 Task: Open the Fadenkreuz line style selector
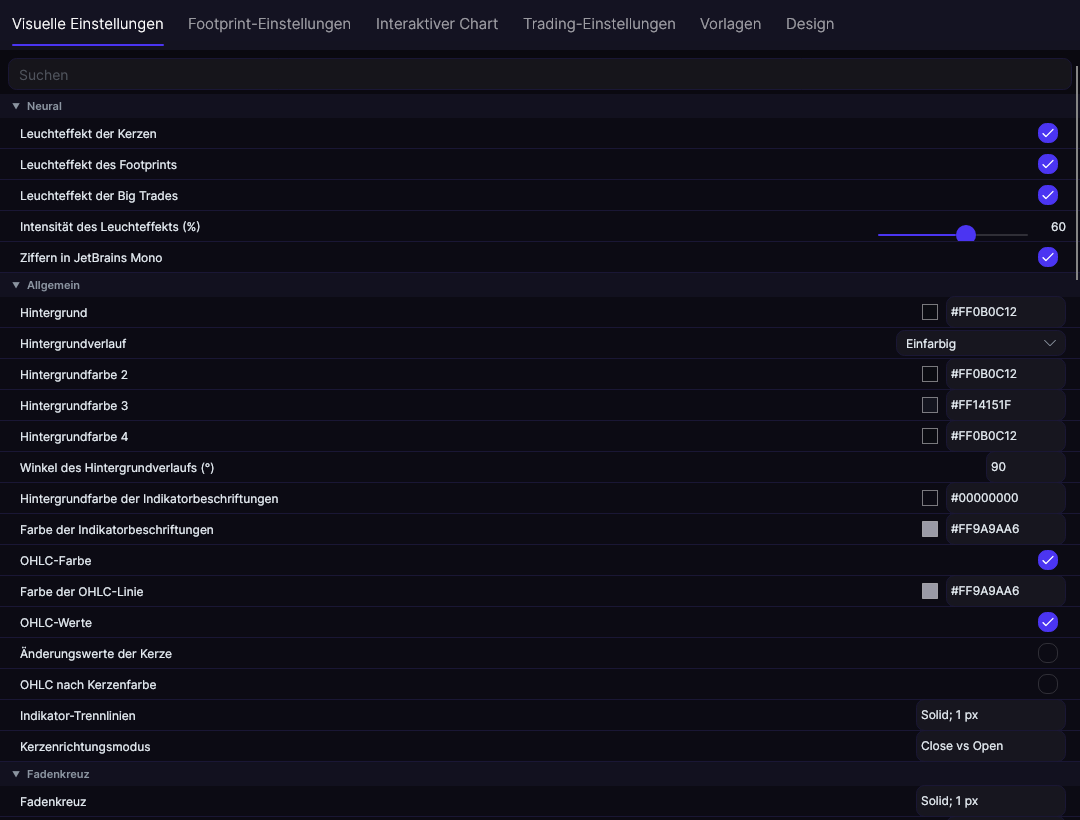(x=990, y=801)
